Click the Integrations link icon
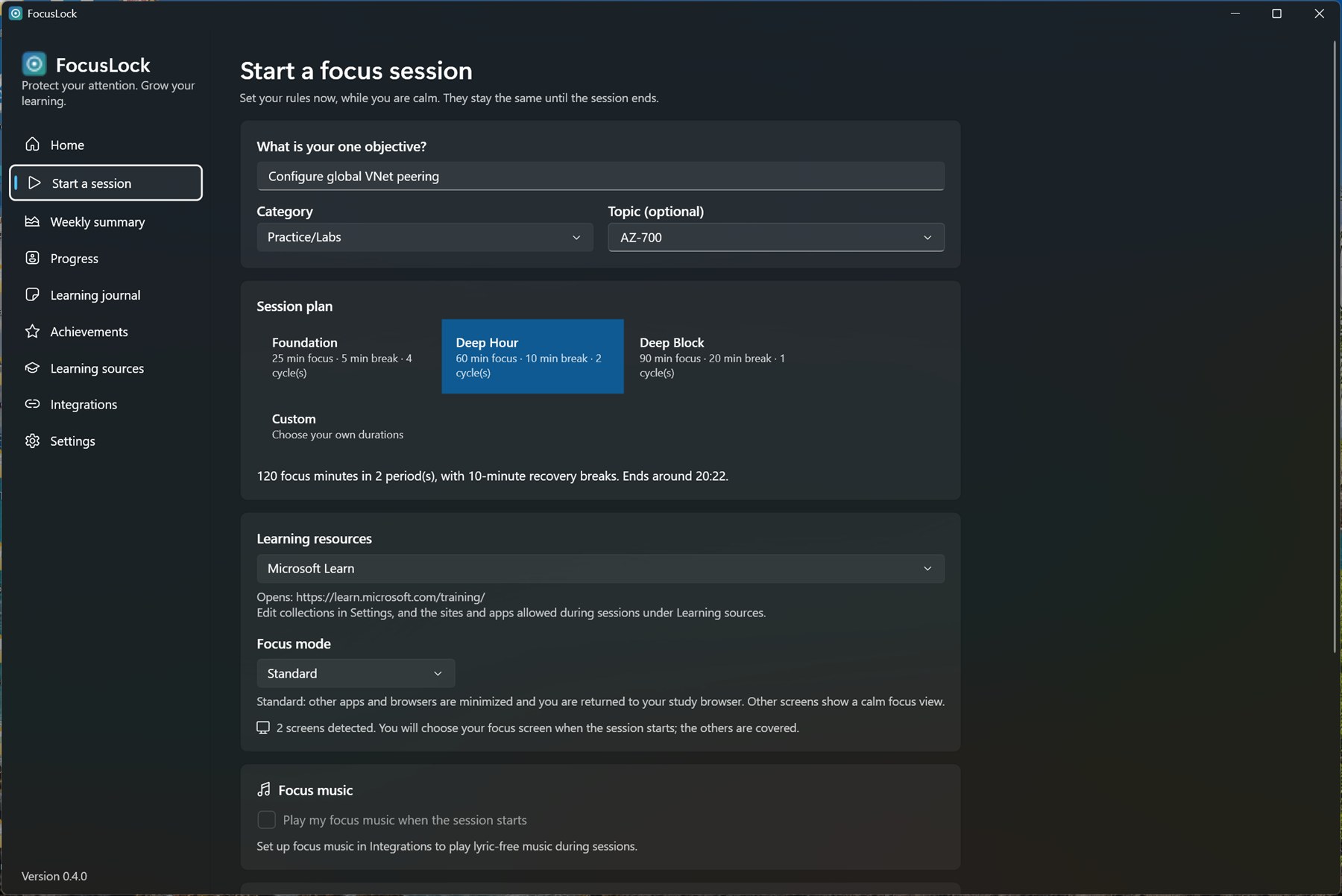 (32, 404)
